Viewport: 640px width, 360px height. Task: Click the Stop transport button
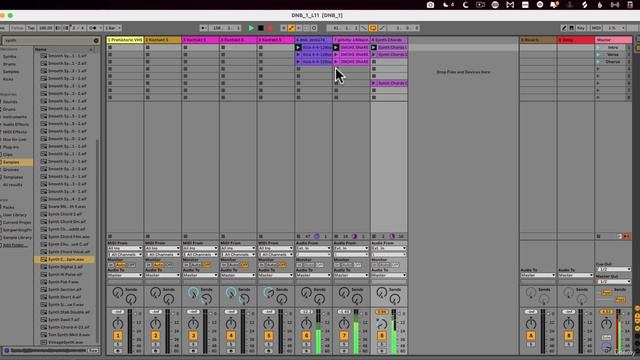pos(260,28)
